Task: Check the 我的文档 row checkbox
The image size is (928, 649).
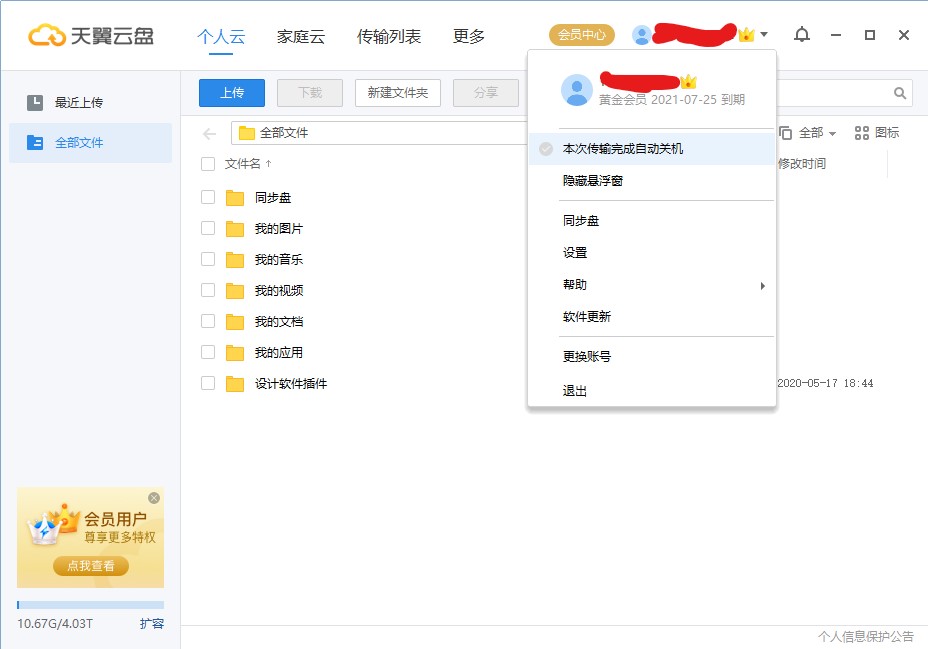Action: [x=208, y=321]
